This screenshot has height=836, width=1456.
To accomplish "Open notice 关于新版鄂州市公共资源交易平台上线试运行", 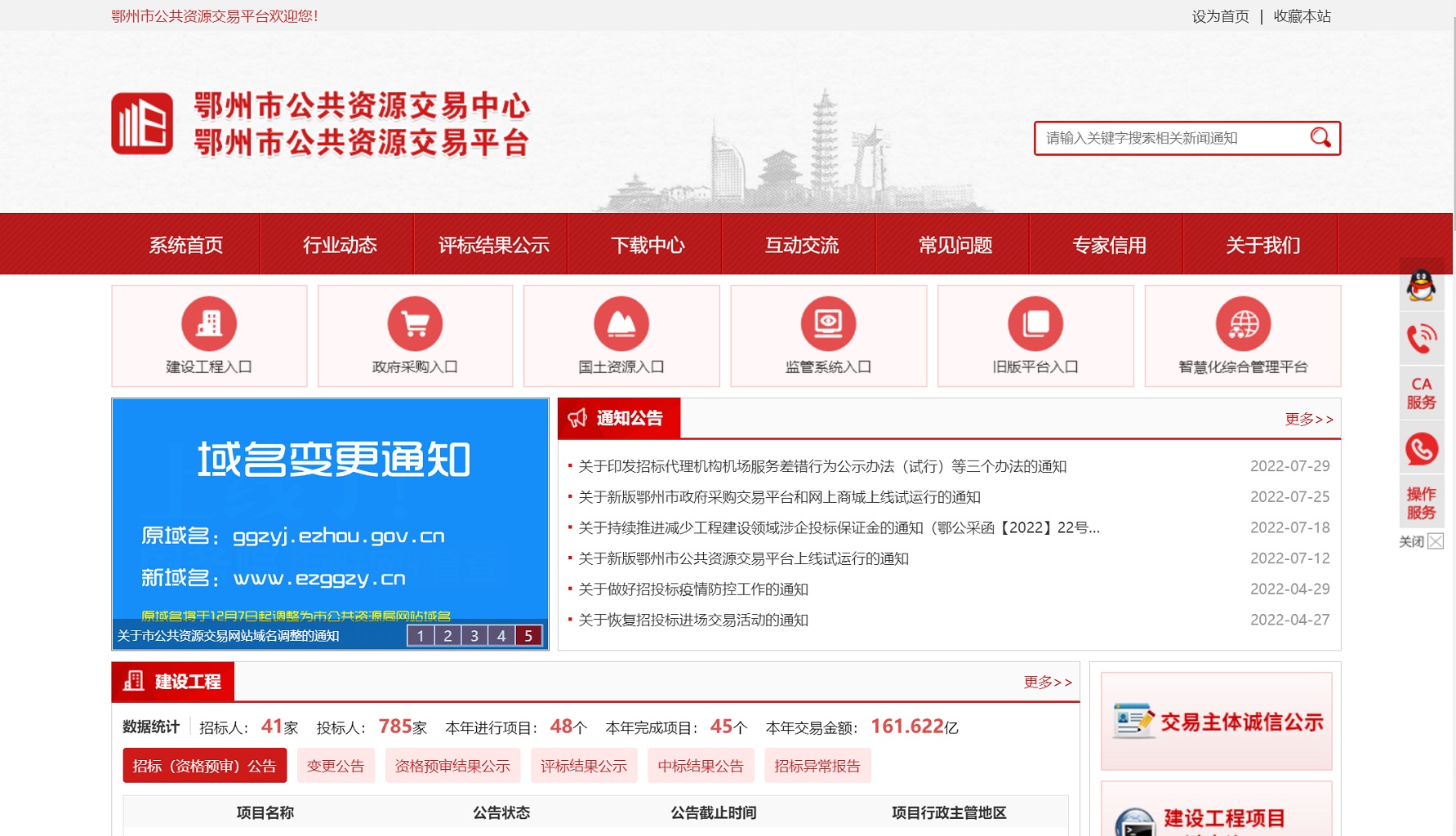I will click(x=743, y=558).
